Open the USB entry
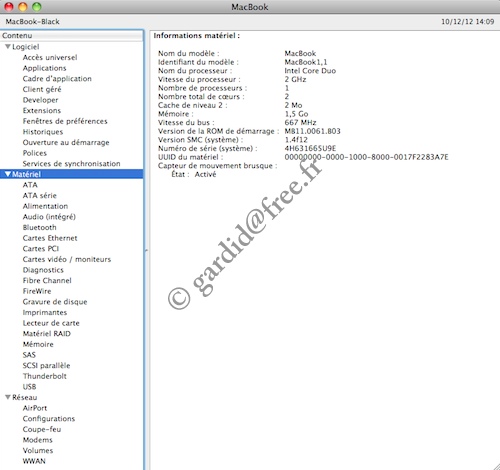The image size is (500, 470). (x=29, y=387)
